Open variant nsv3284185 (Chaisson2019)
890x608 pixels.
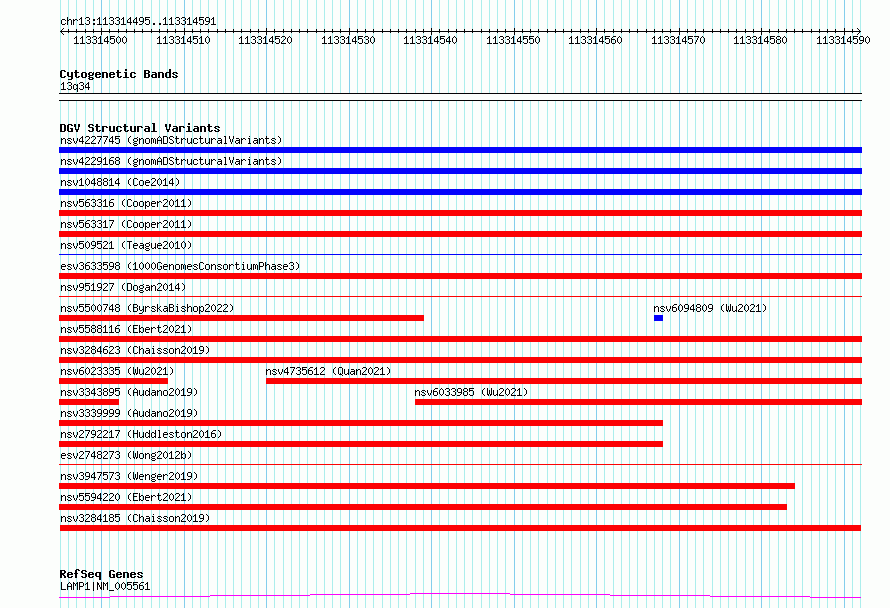[135, 518]
